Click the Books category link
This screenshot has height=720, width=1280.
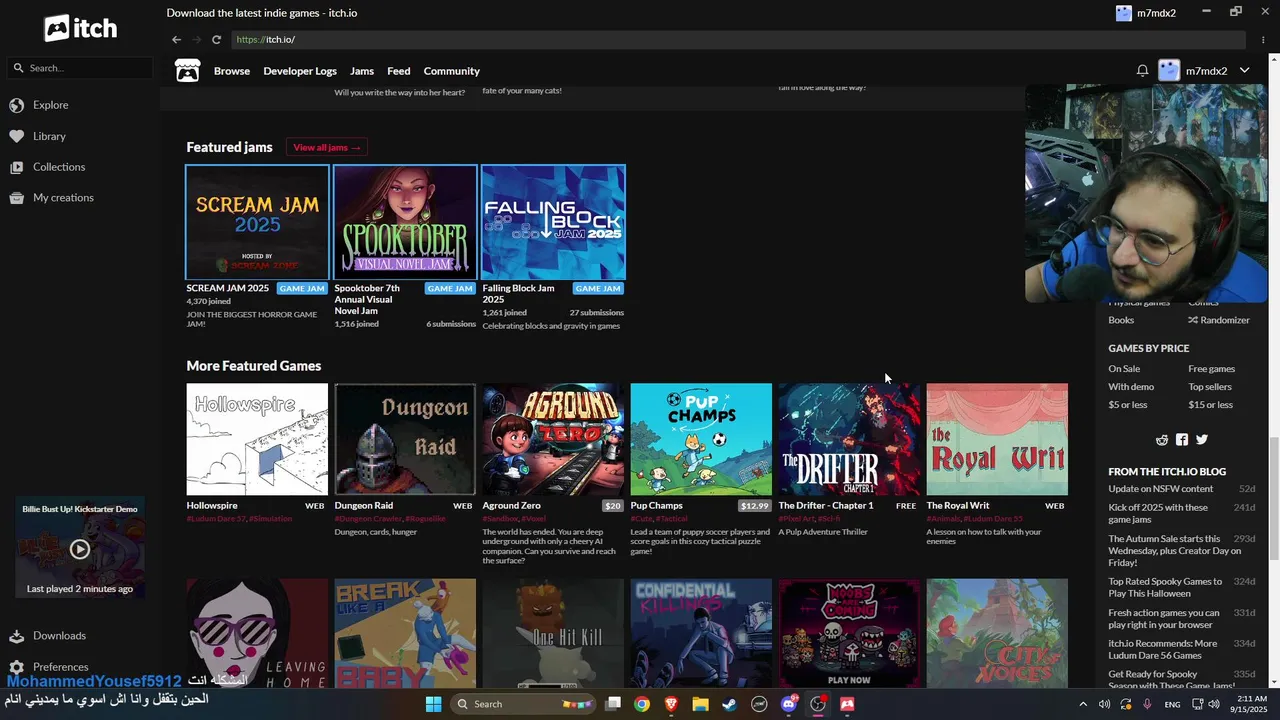point(1121,320)
